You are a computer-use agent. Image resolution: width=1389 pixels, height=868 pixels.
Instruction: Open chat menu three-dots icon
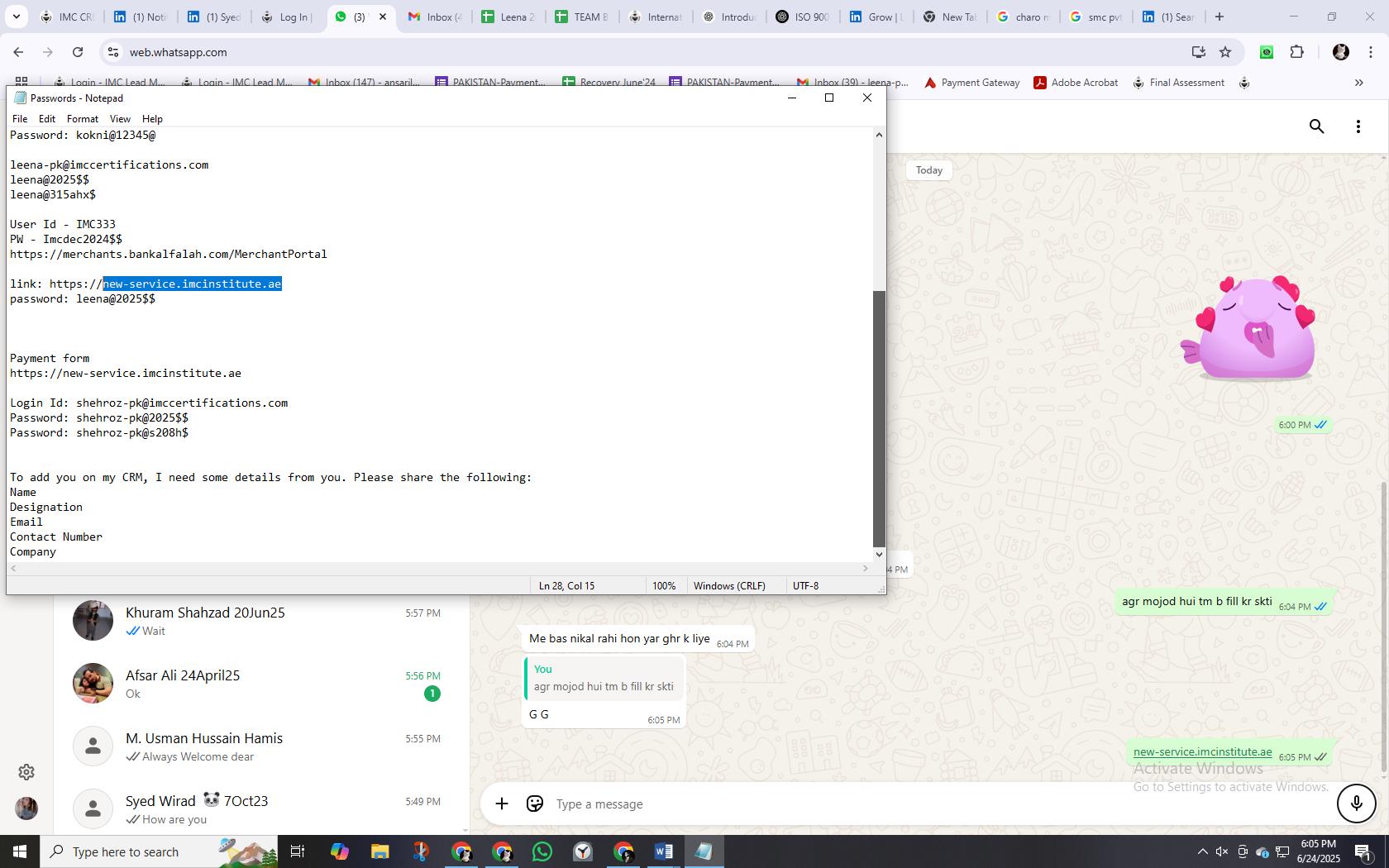click(x=1358, y=126)
